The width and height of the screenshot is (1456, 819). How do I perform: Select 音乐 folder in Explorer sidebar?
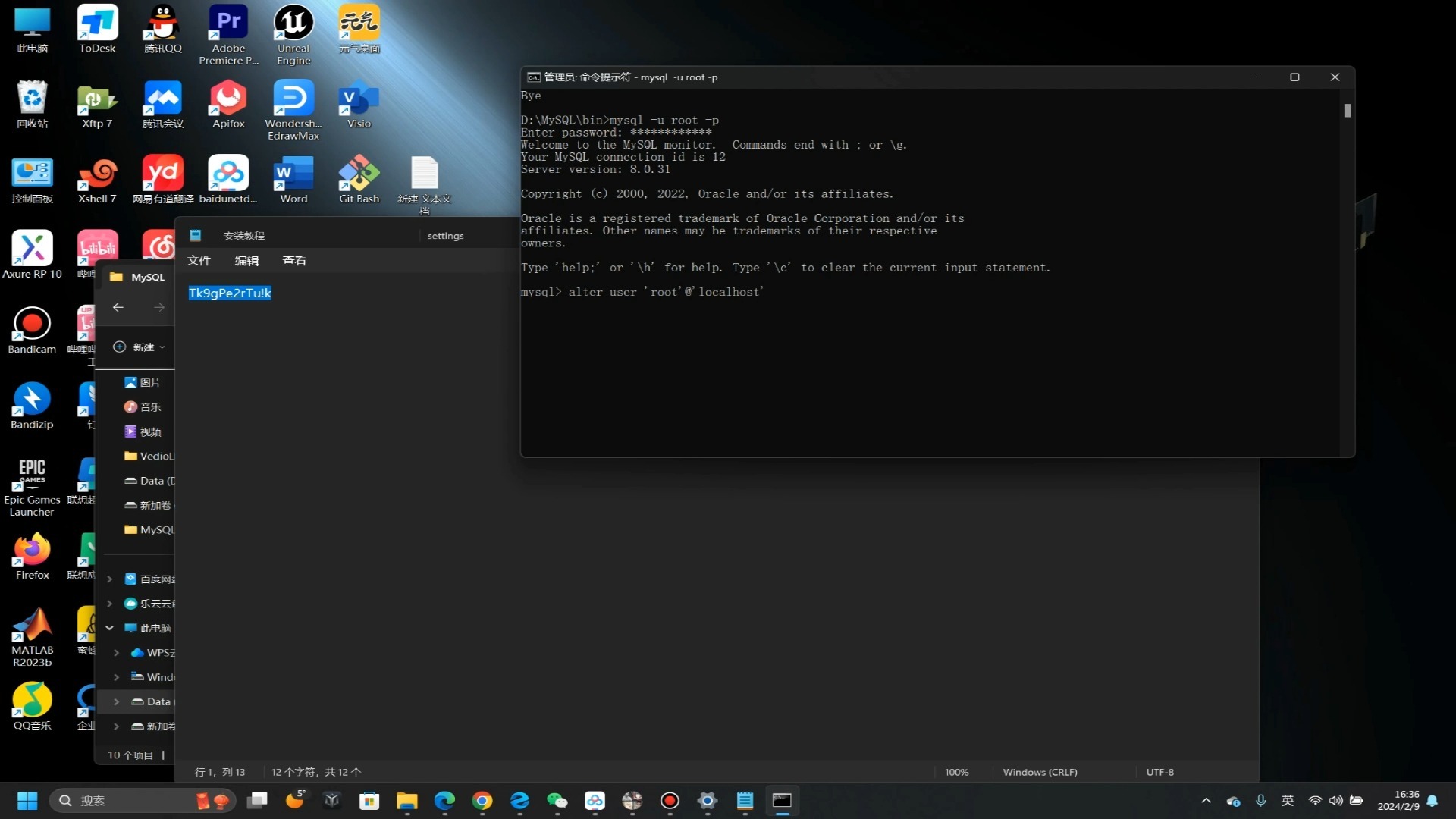tap(143, 407)
